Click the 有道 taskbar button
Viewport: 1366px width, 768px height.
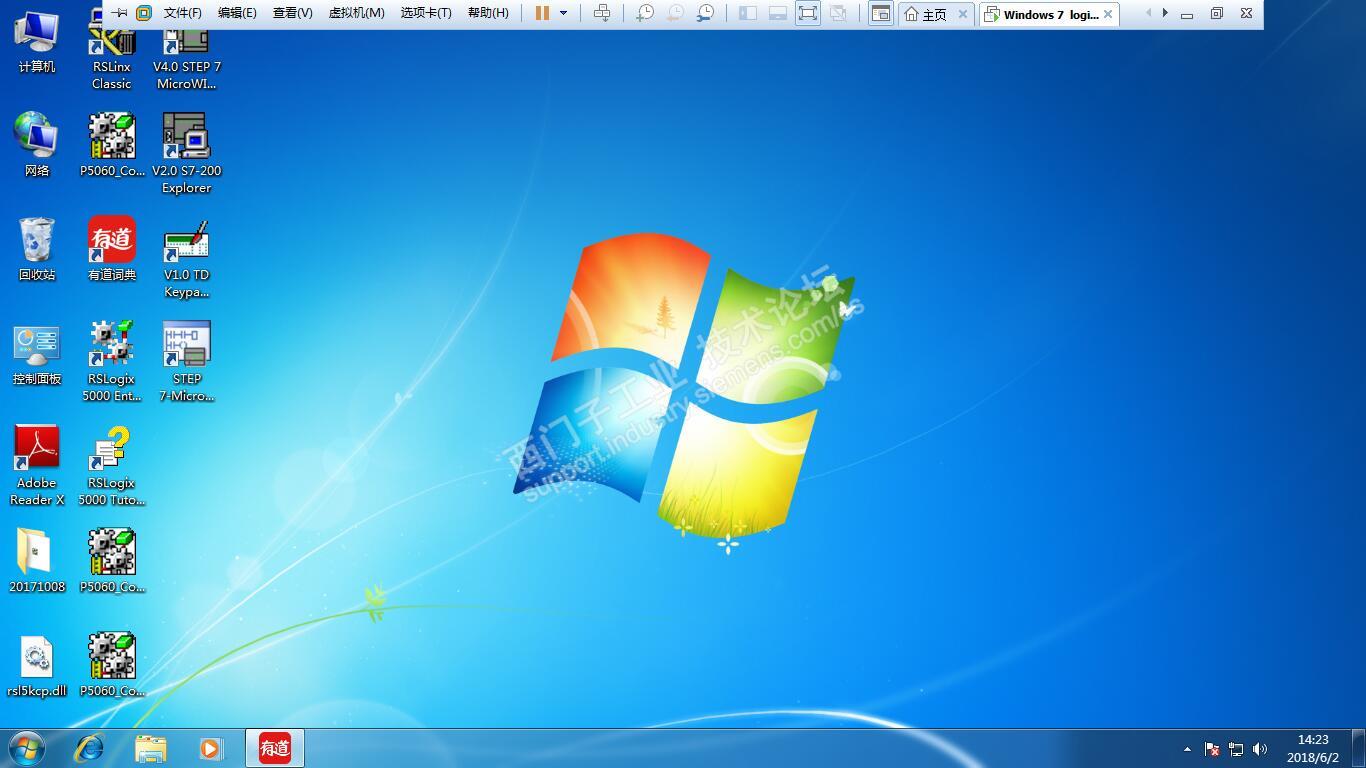point(275,748)
